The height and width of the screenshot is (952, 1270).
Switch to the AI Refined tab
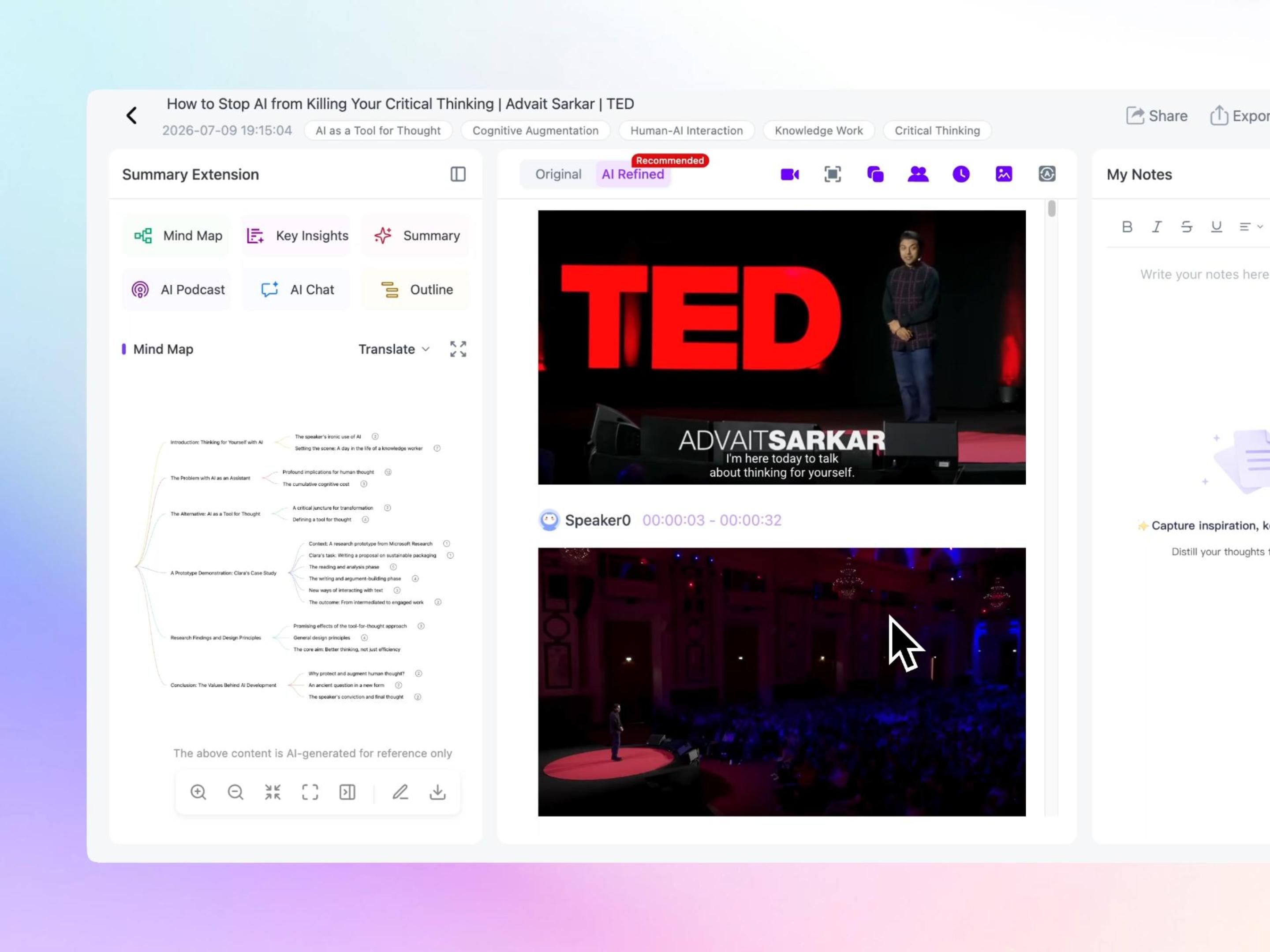(x=633, y=174)
